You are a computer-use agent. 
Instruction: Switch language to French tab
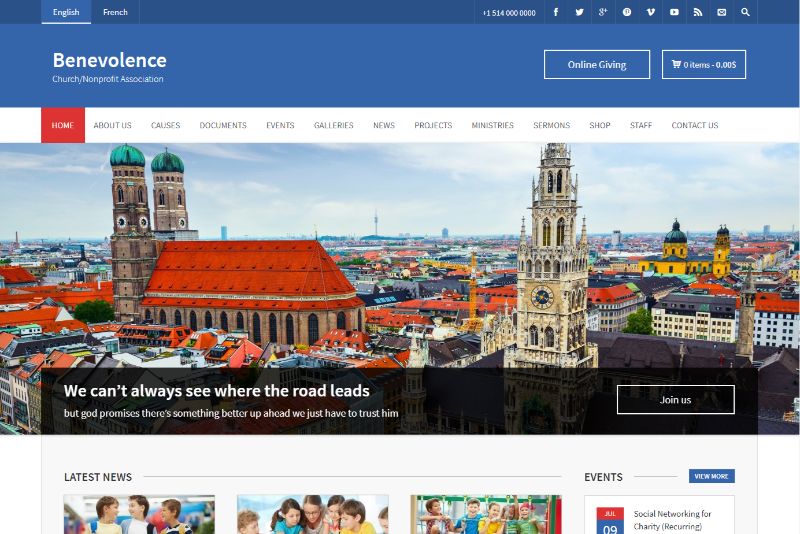[115, 12]
